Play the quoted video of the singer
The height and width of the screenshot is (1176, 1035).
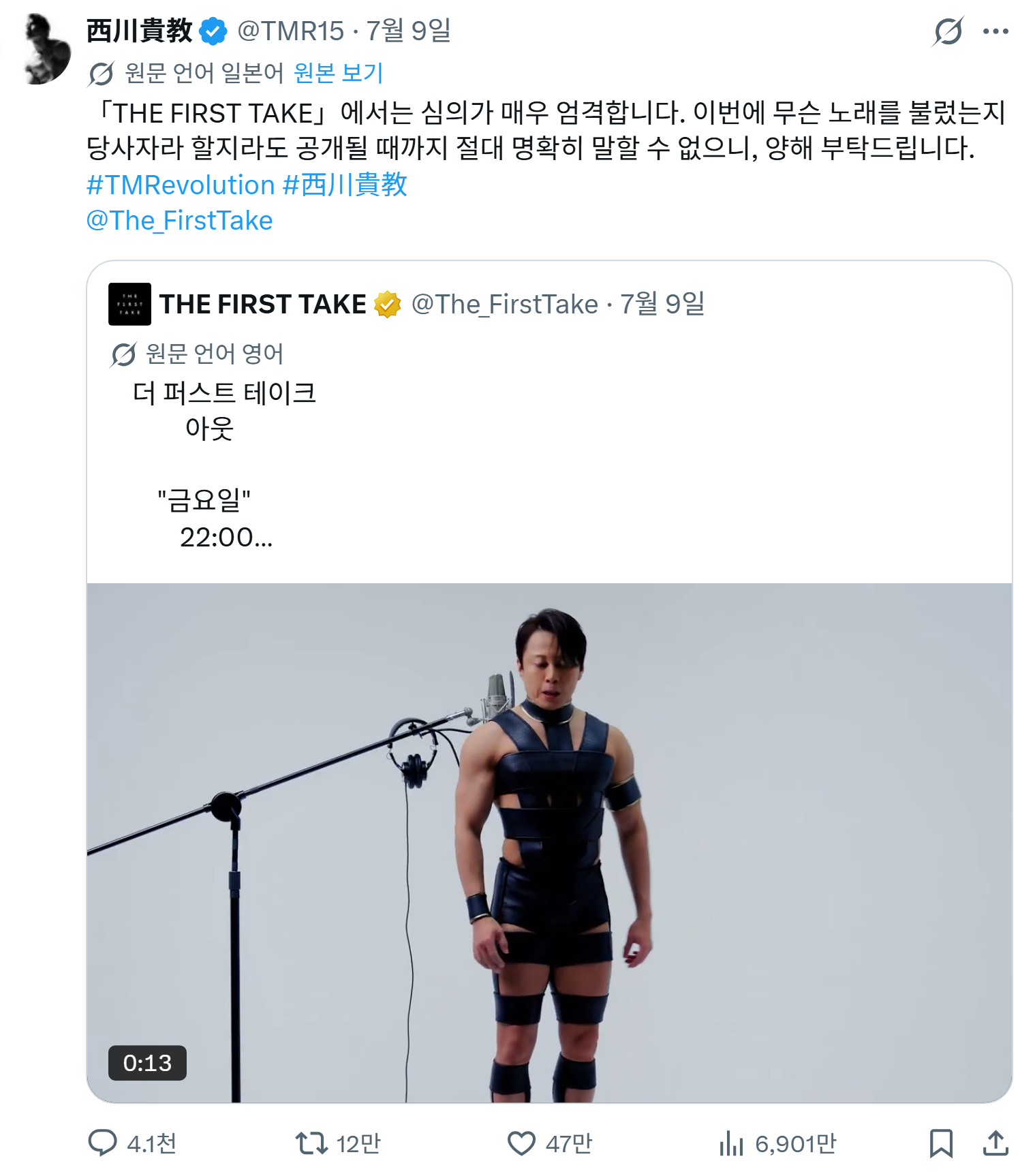pos(549,842)
